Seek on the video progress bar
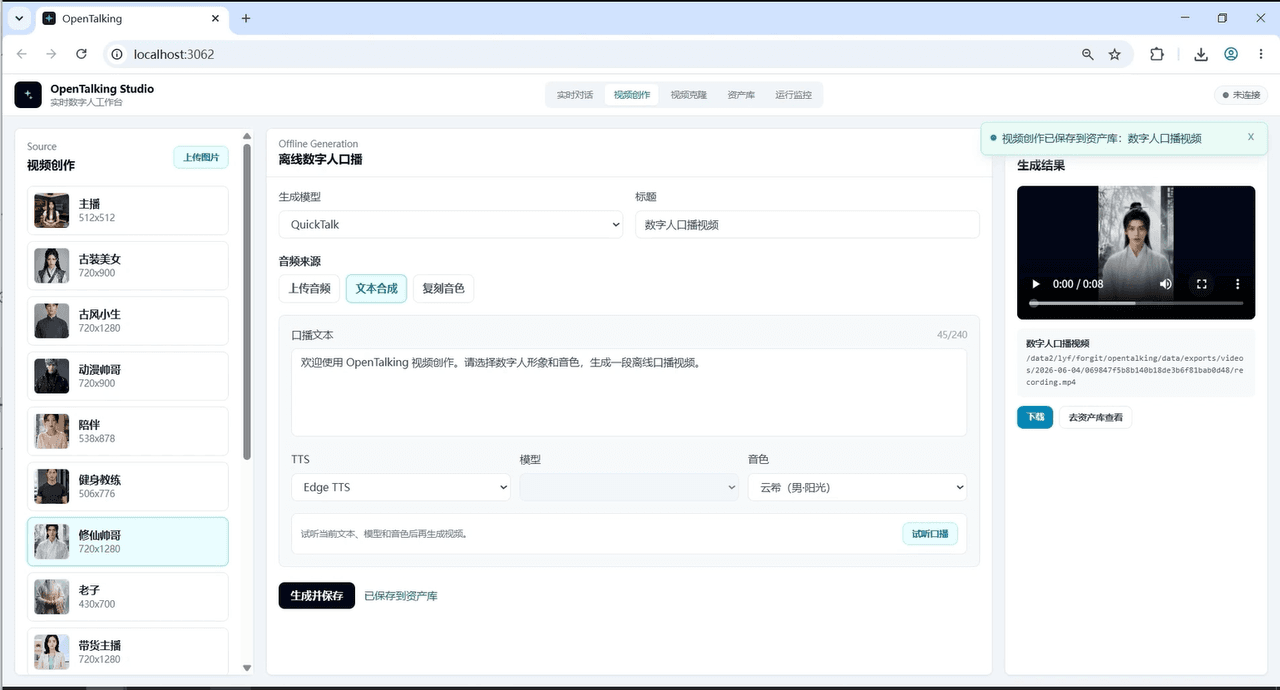The image size is (1280, 690). (1136, 303)
